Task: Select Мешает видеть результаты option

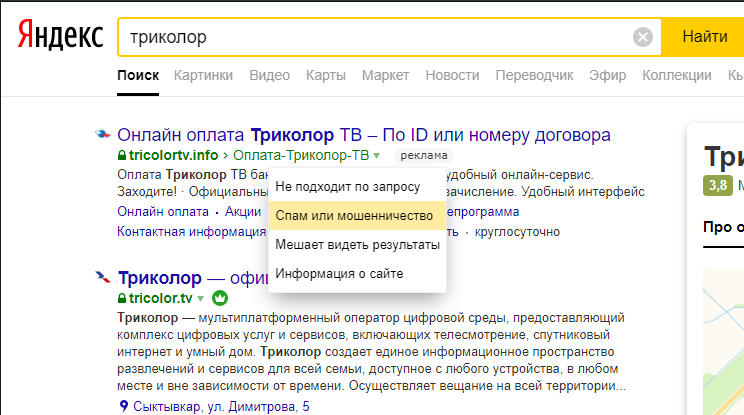Action: [x=357, y=245]
